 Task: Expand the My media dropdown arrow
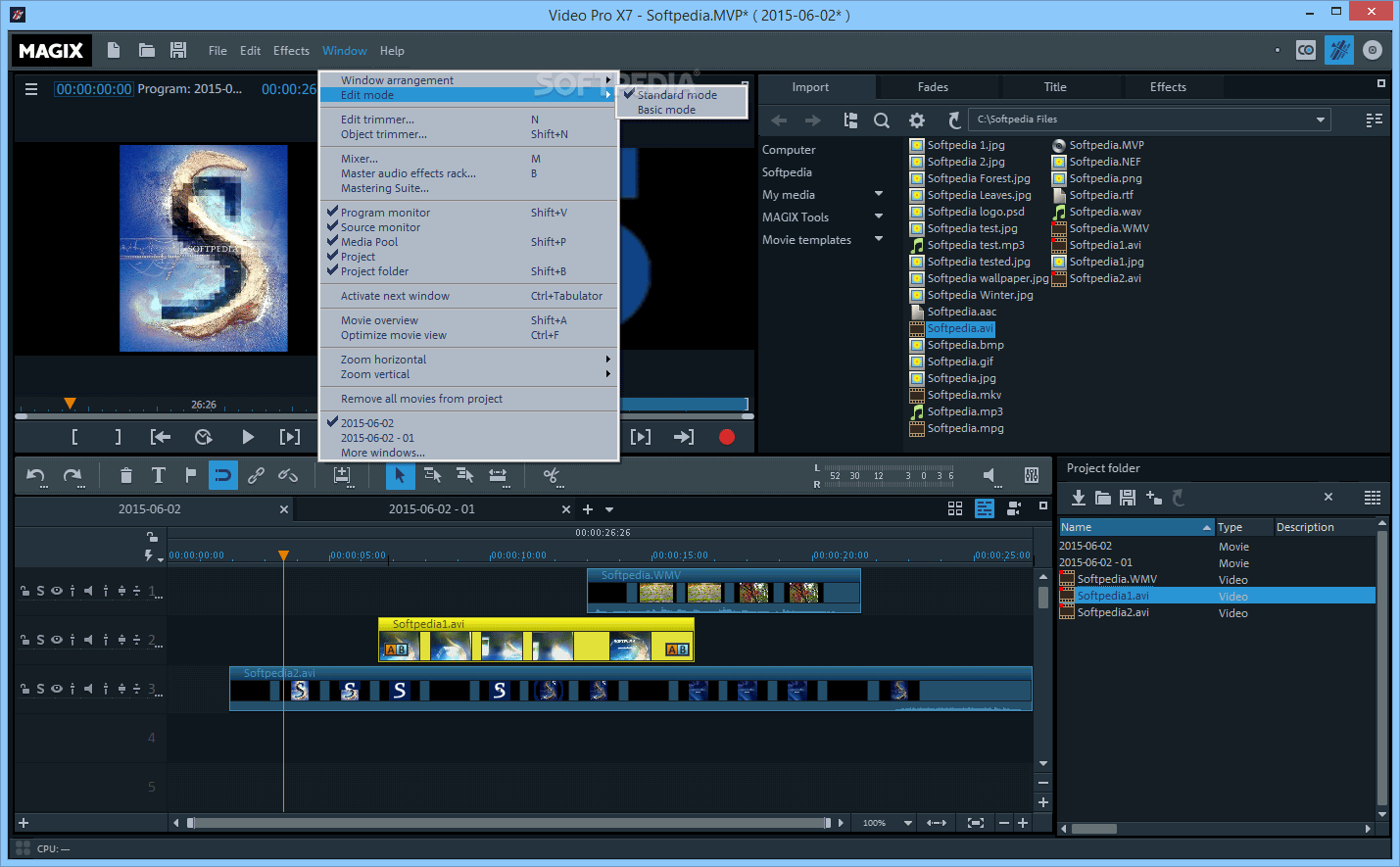tap(878, 194)
